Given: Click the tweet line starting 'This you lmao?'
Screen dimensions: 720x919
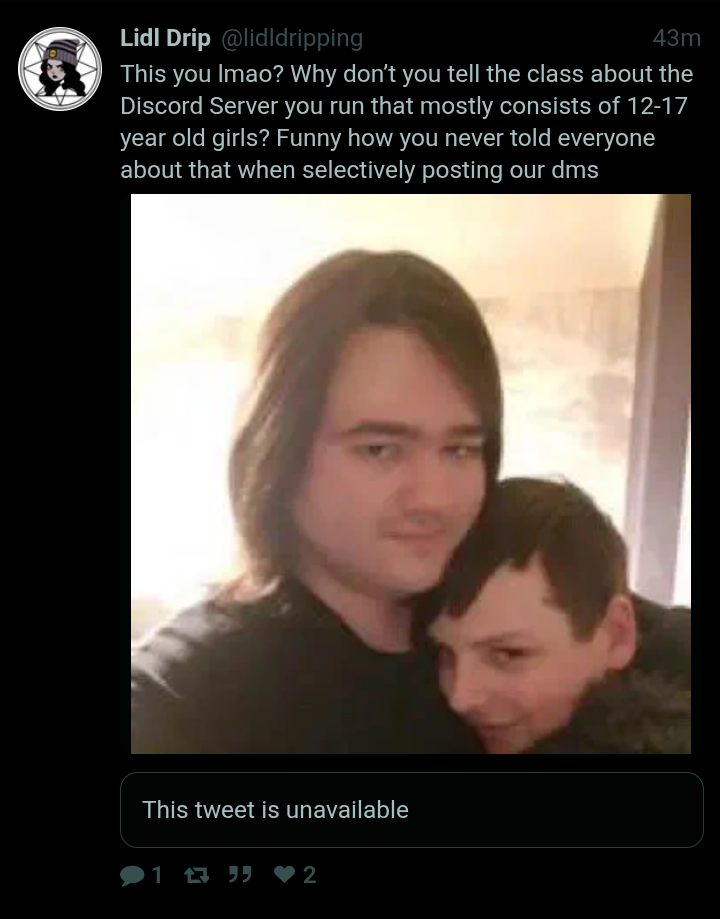Looking at the screenshot, I should (406, 74).
